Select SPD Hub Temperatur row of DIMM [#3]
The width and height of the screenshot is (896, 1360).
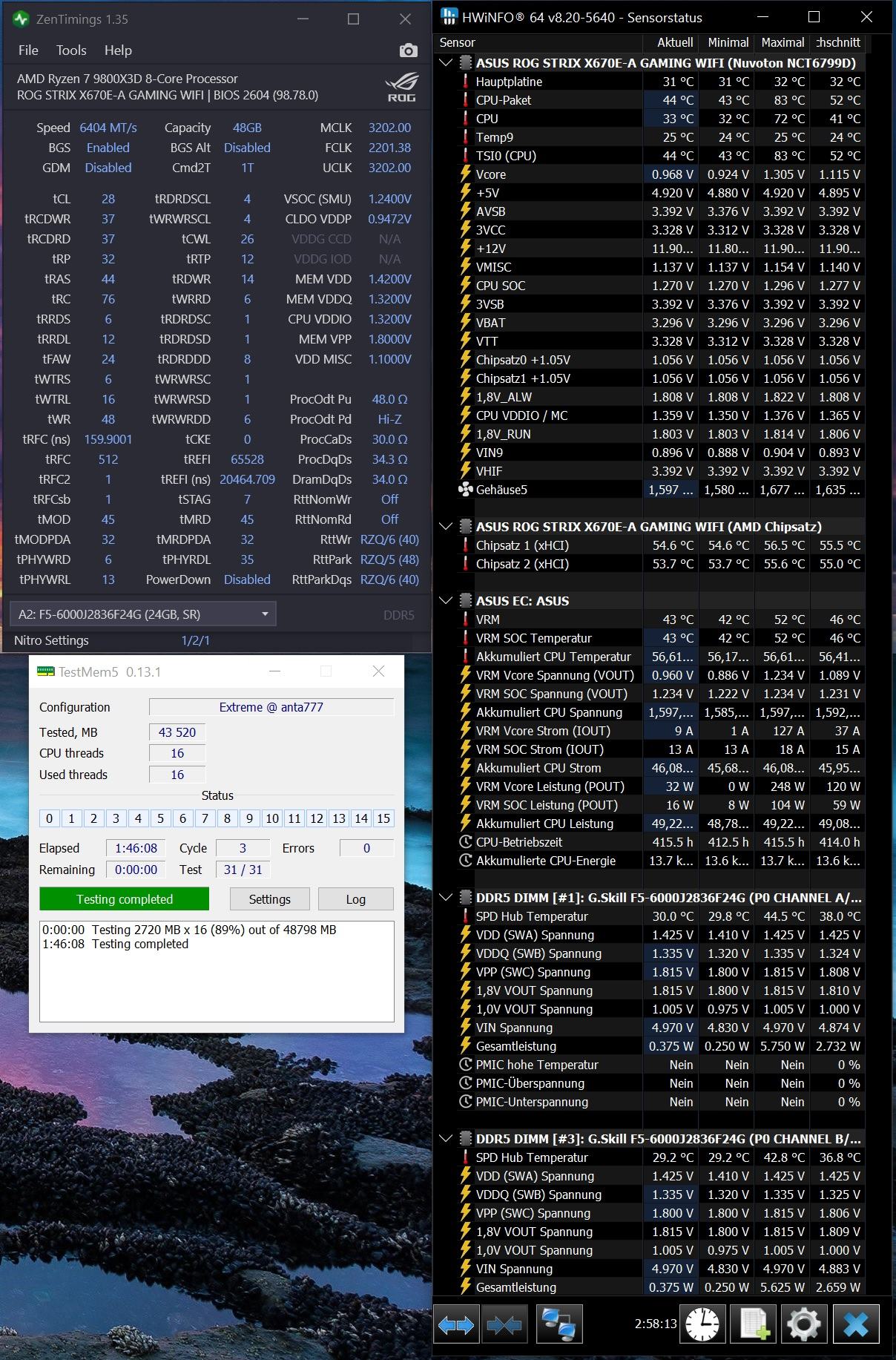point(650,1157)
